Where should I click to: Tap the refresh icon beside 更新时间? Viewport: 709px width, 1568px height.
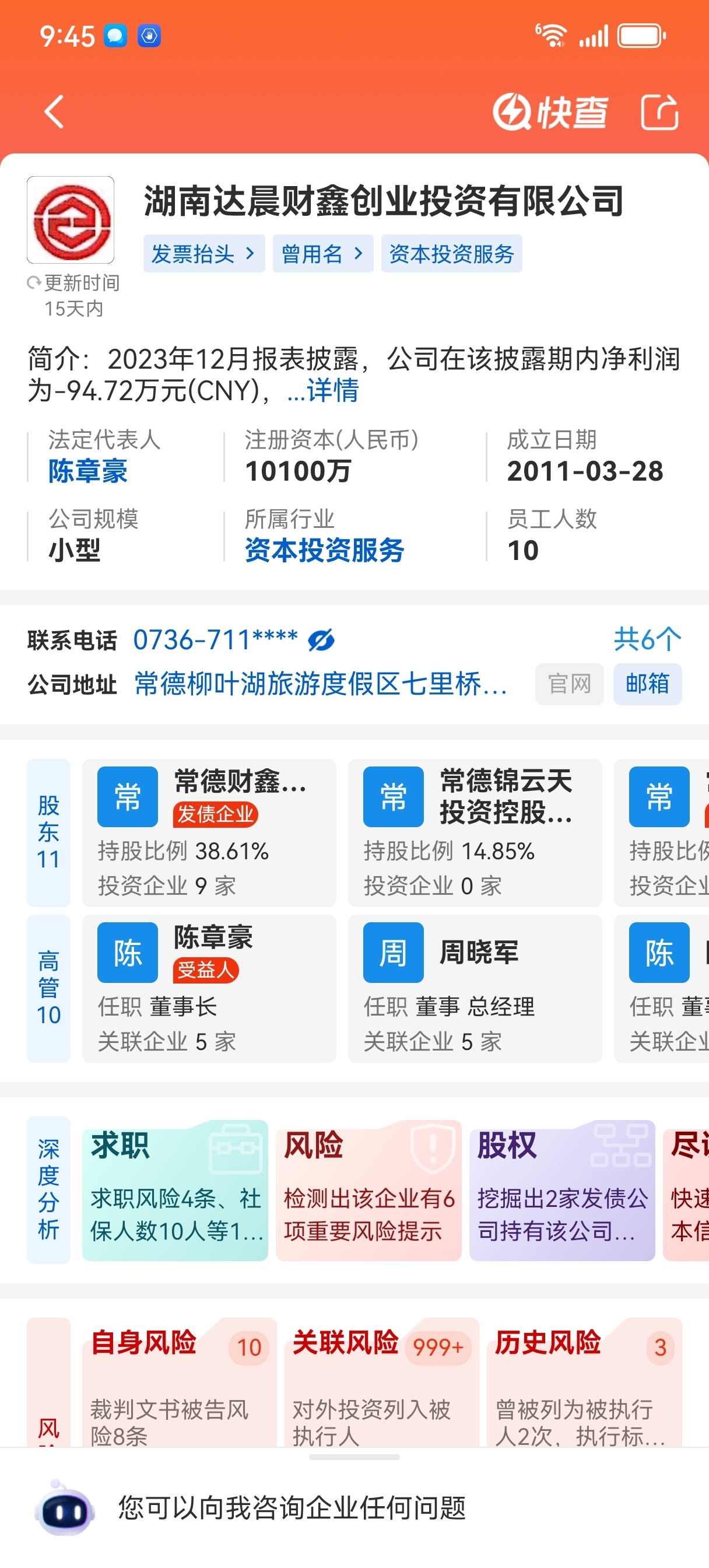click(34, 283)
